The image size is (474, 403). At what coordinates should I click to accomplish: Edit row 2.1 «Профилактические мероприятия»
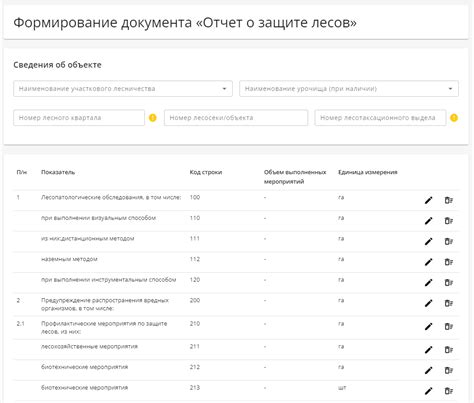(428, 327)
